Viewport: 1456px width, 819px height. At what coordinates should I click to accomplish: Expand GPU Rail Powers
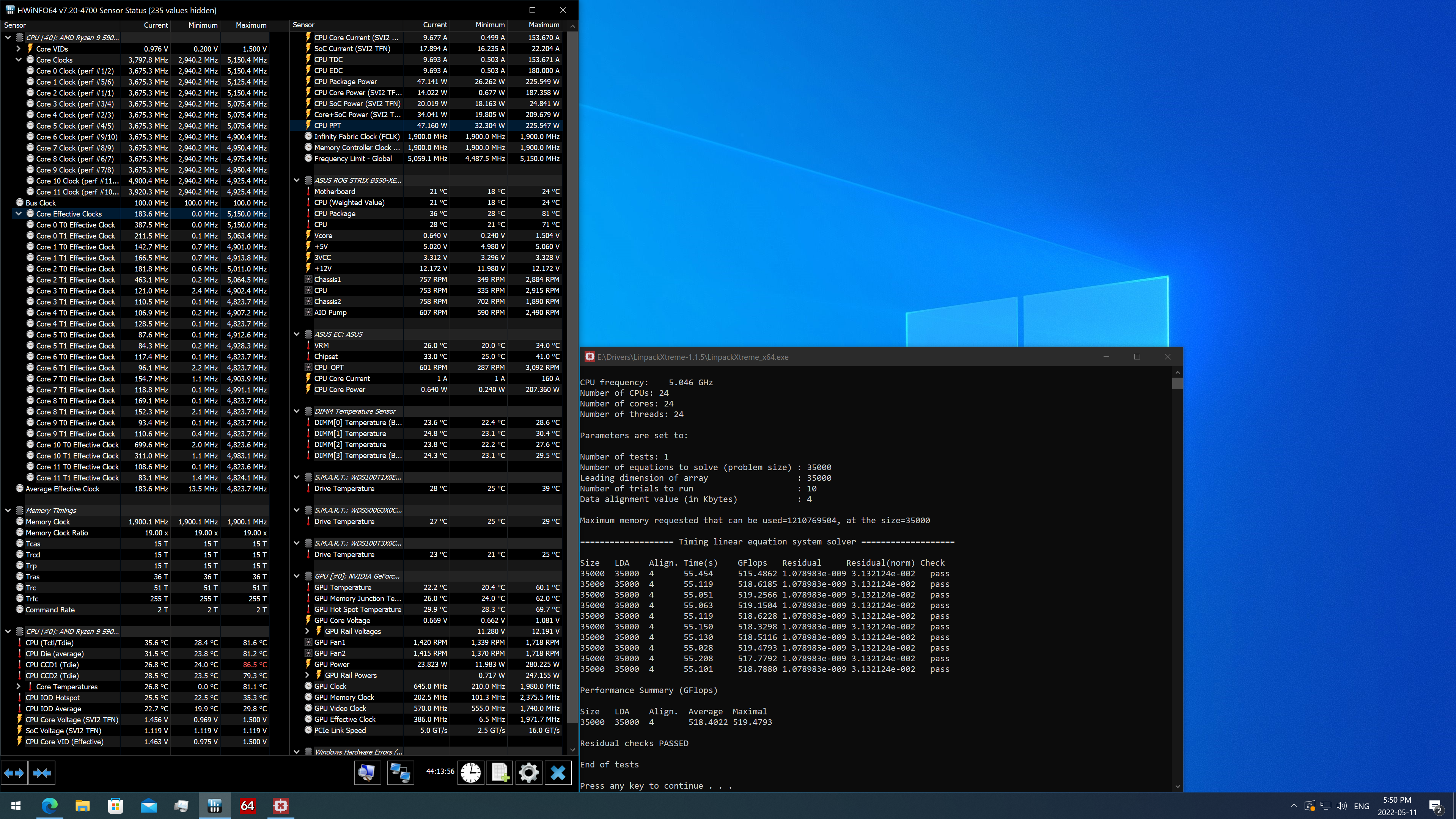308,676
